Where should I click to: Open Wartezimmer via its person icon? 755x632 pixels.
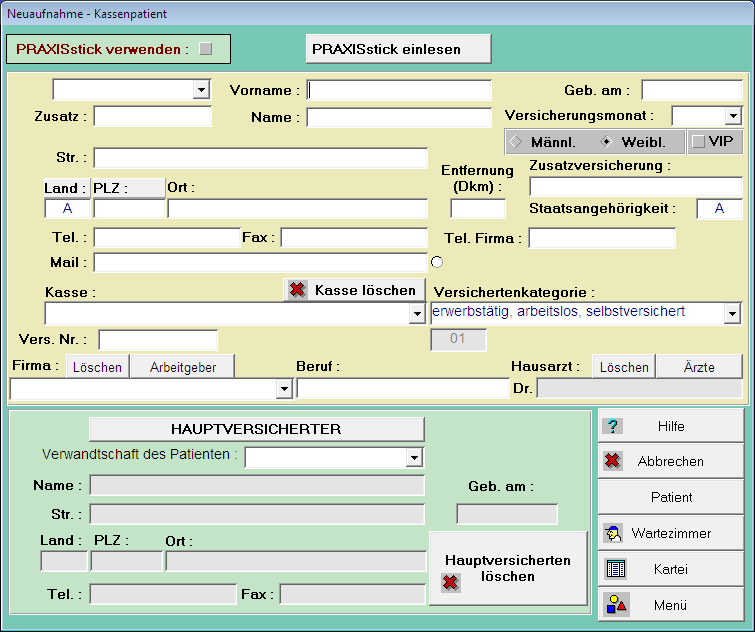coord(614,533)
